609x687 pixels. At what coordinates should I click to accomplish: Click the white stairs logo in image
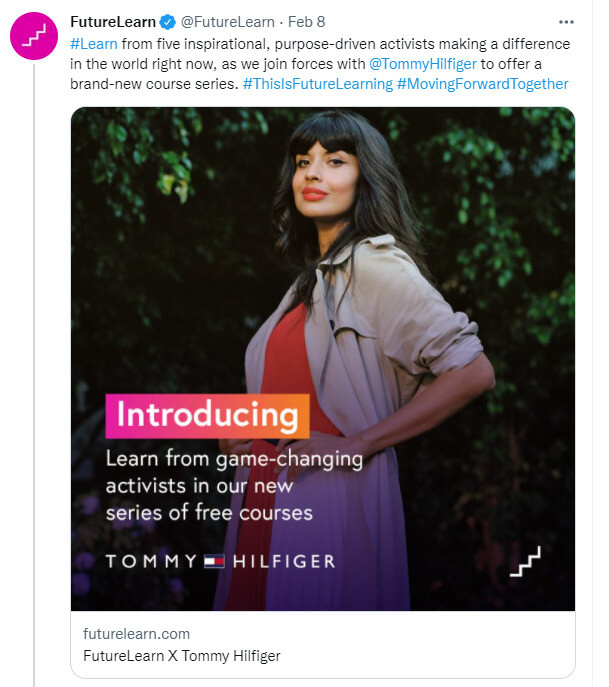(525, 561)
